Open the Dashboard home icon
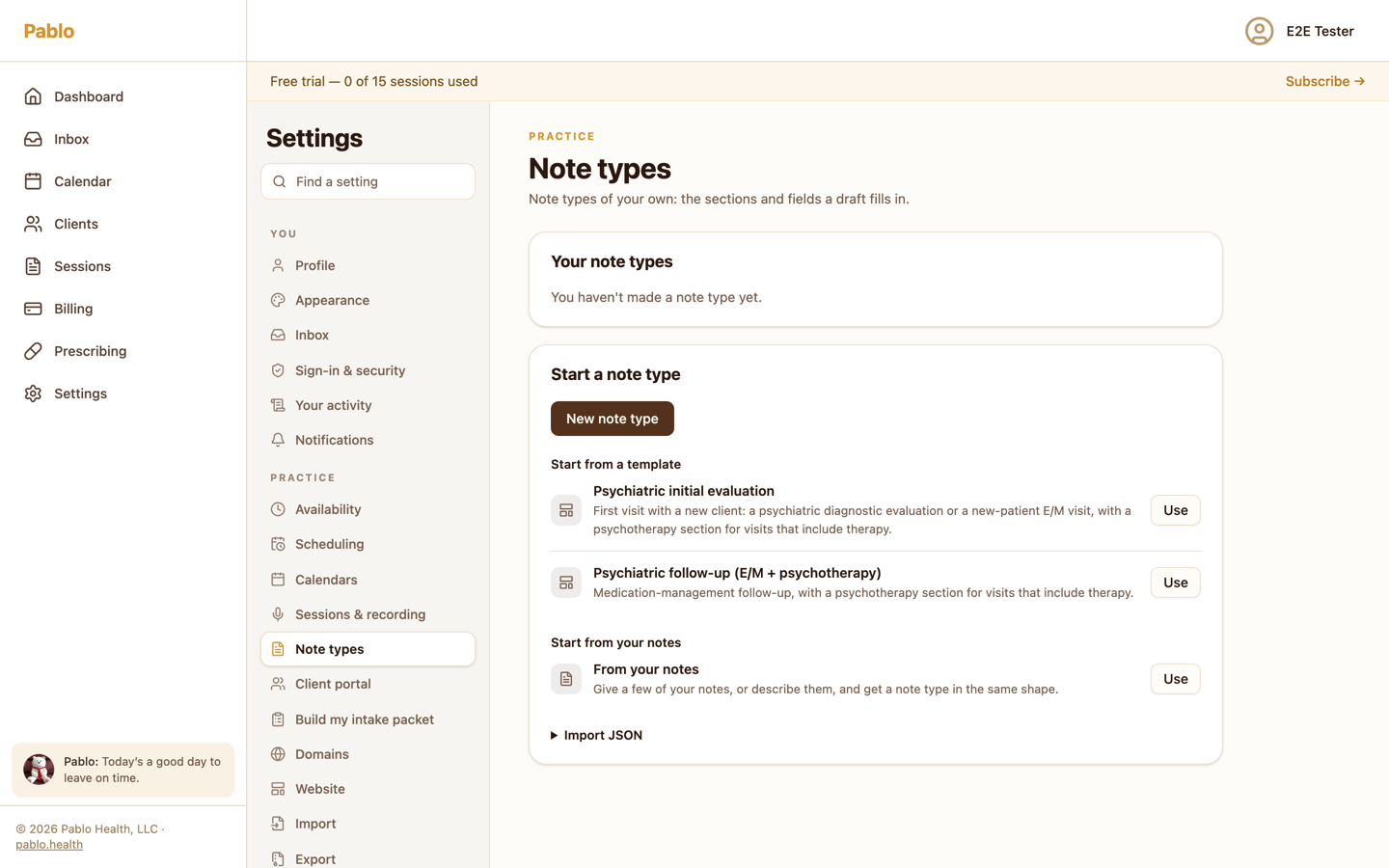Image resolution: width=1389 pixels, height=868 pixels. pos(33,96)
